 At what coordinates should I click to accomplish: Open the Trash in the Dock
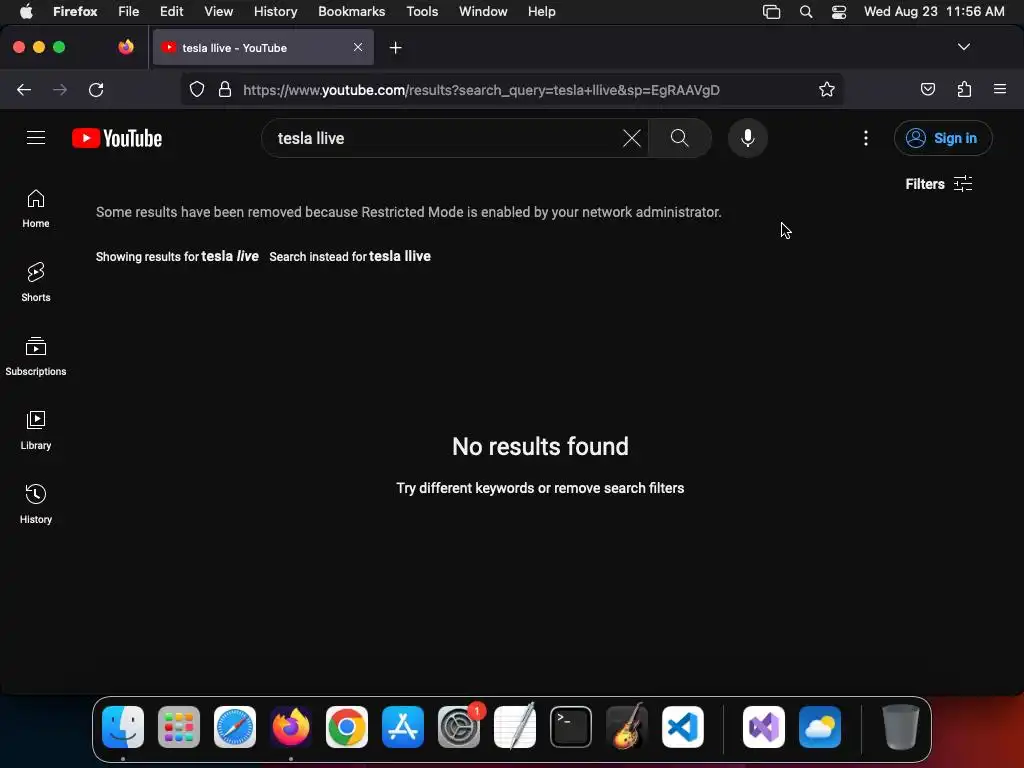[x=901, y=727]
